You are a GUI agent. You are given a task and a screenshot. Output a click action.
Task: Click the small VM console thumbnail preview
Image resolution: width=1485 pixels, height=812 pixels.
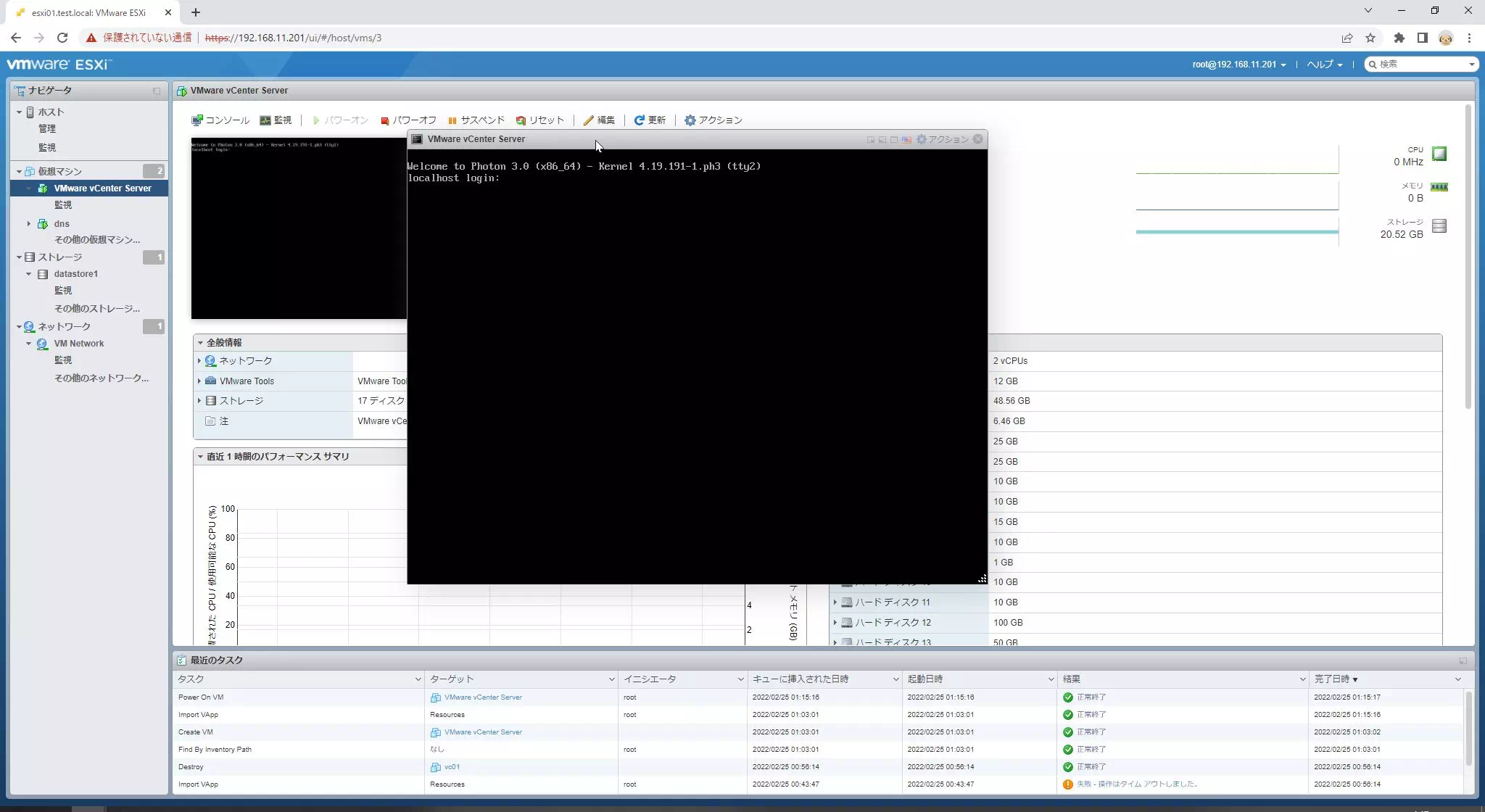(x=299, y=228)
